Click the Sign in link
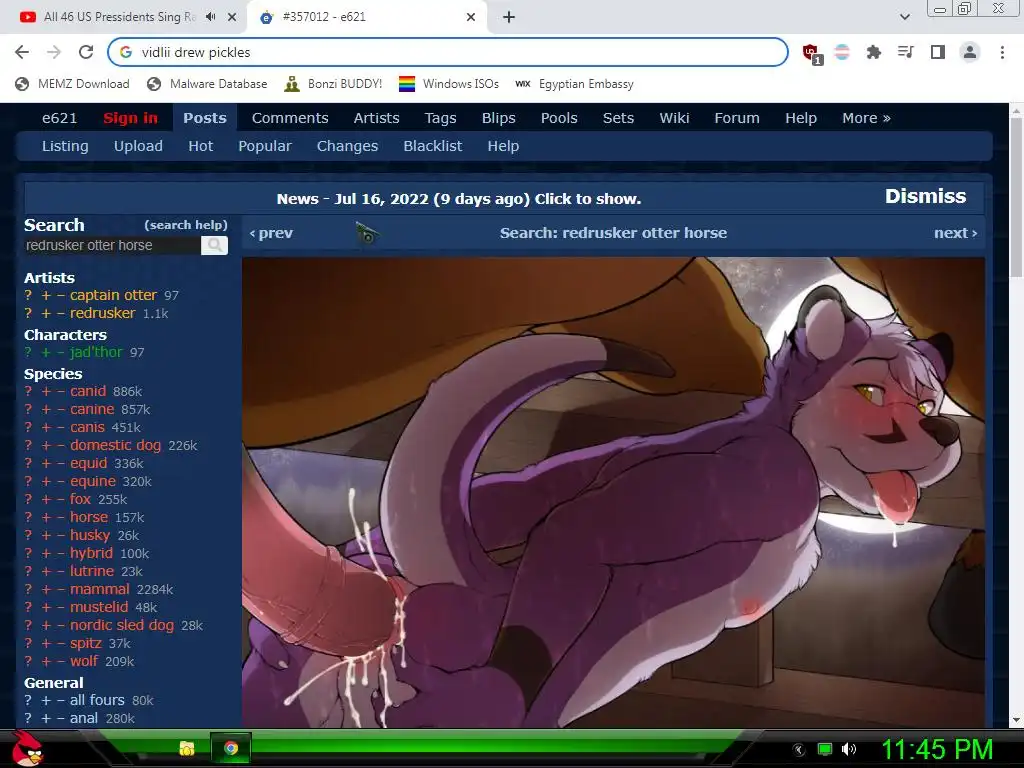 click(130, 118)
